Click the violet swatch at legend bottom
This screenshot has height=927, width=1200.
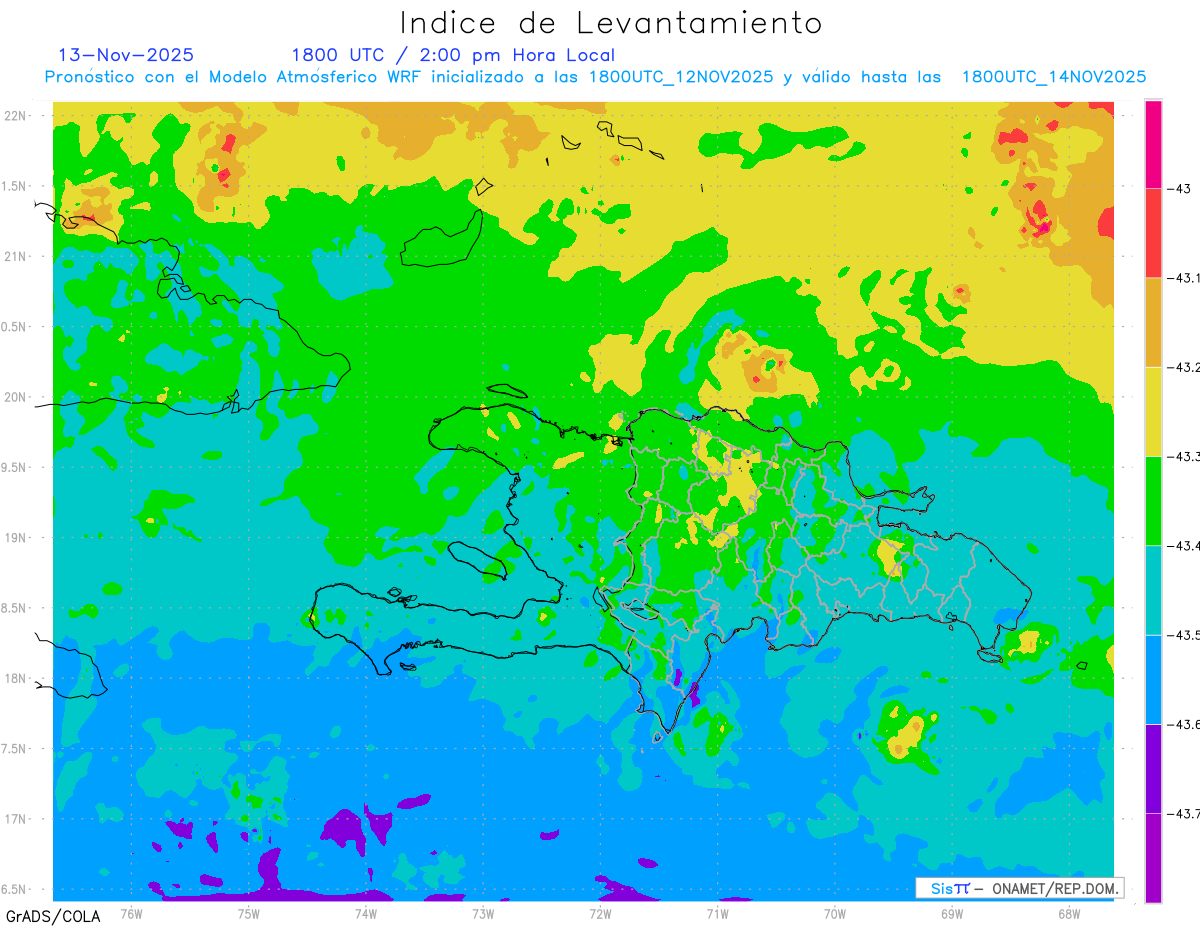click(x=1153, y=857)
